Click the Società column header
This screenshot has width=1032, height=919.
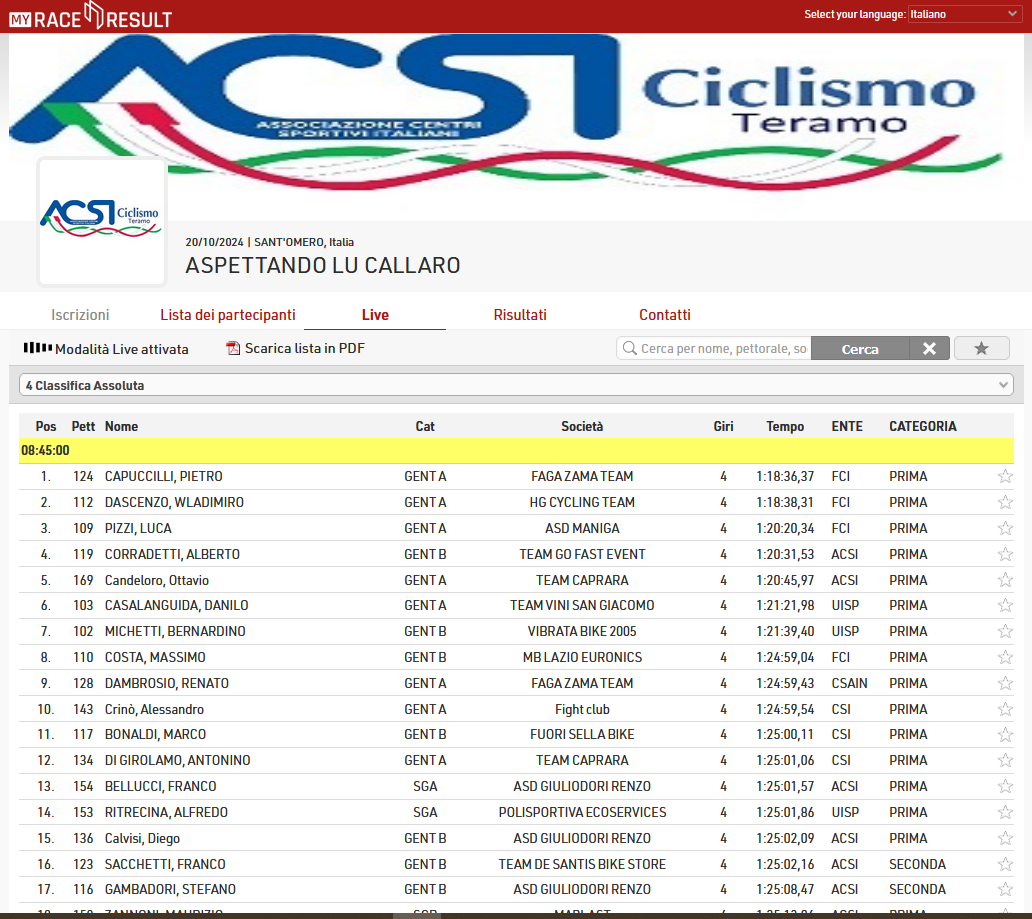pos(582,426)
